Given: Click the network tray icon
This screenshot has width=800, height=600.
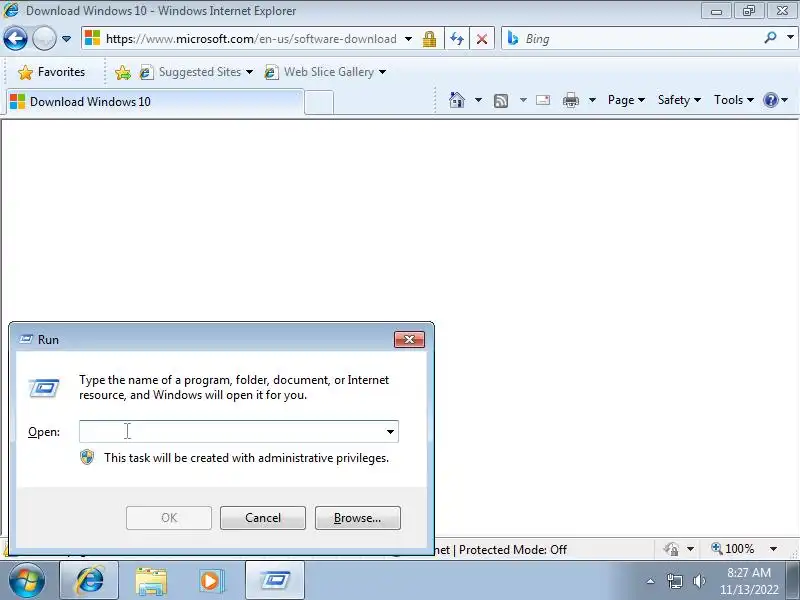Looking at the screenshot, I should (674, 581).
